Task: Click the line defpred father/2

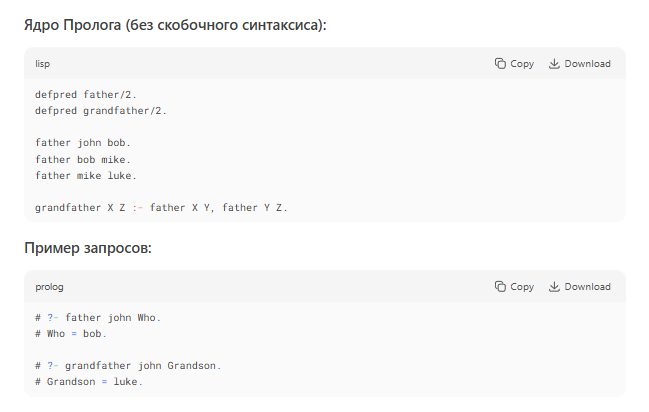Action: [86, 94]
